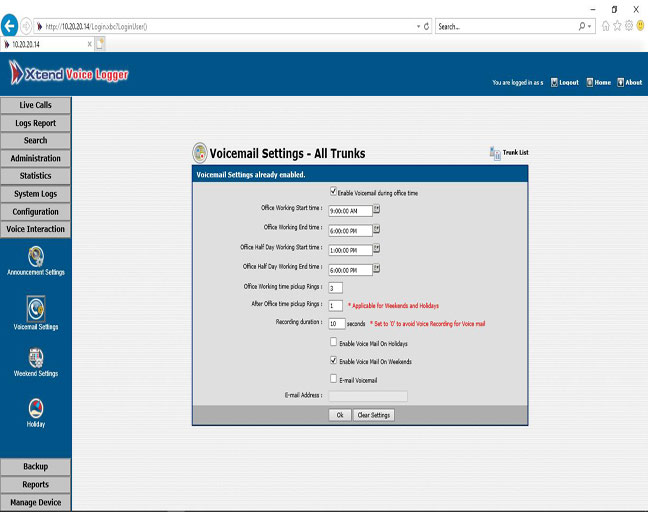Viewport: 648px width, 512px height.
Task: Select the 10.20.20.14 browser tab
Action: point(47,44)
